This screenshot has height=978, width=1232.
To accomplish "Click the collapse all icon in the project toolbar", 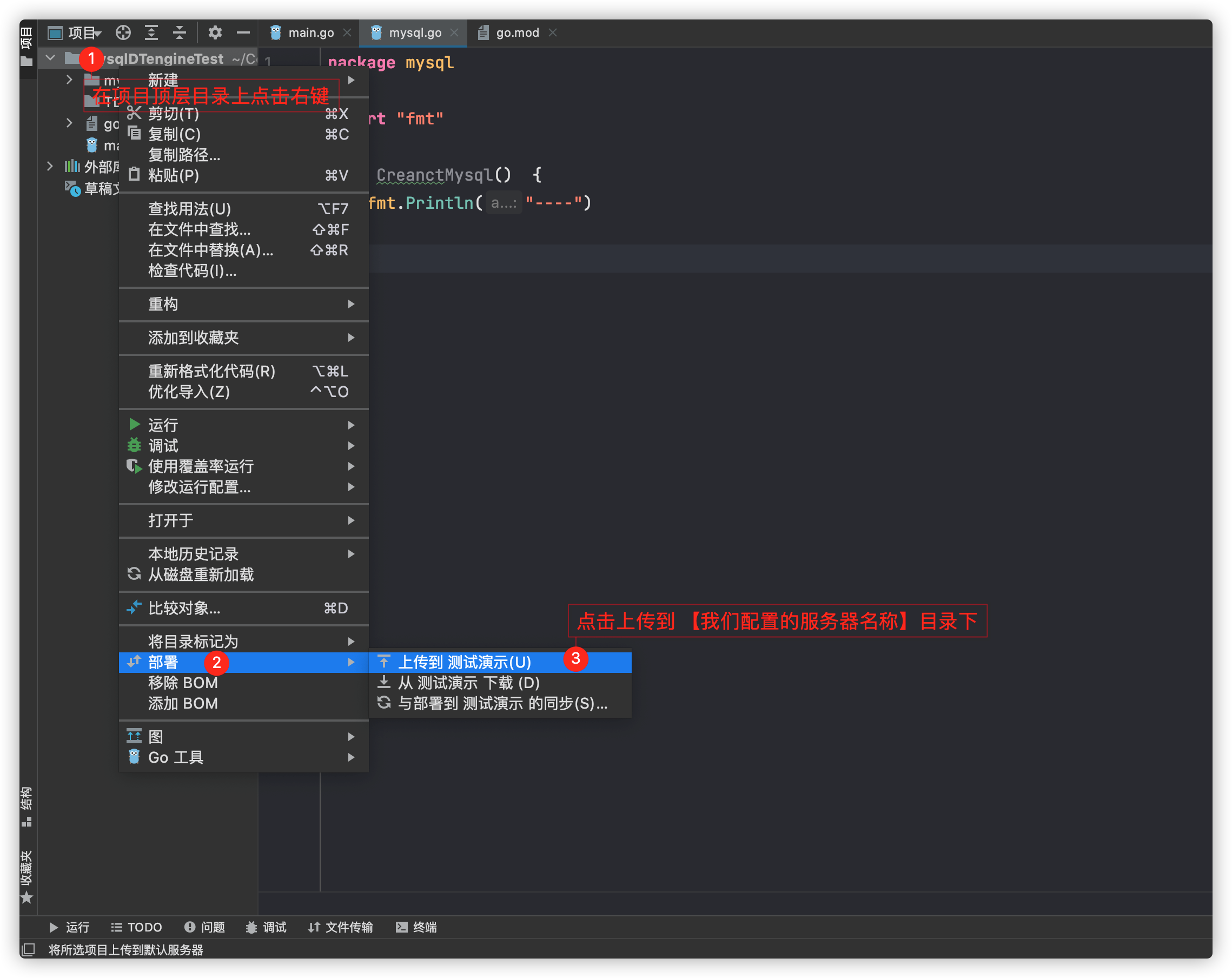I will (x=180, y=32).
